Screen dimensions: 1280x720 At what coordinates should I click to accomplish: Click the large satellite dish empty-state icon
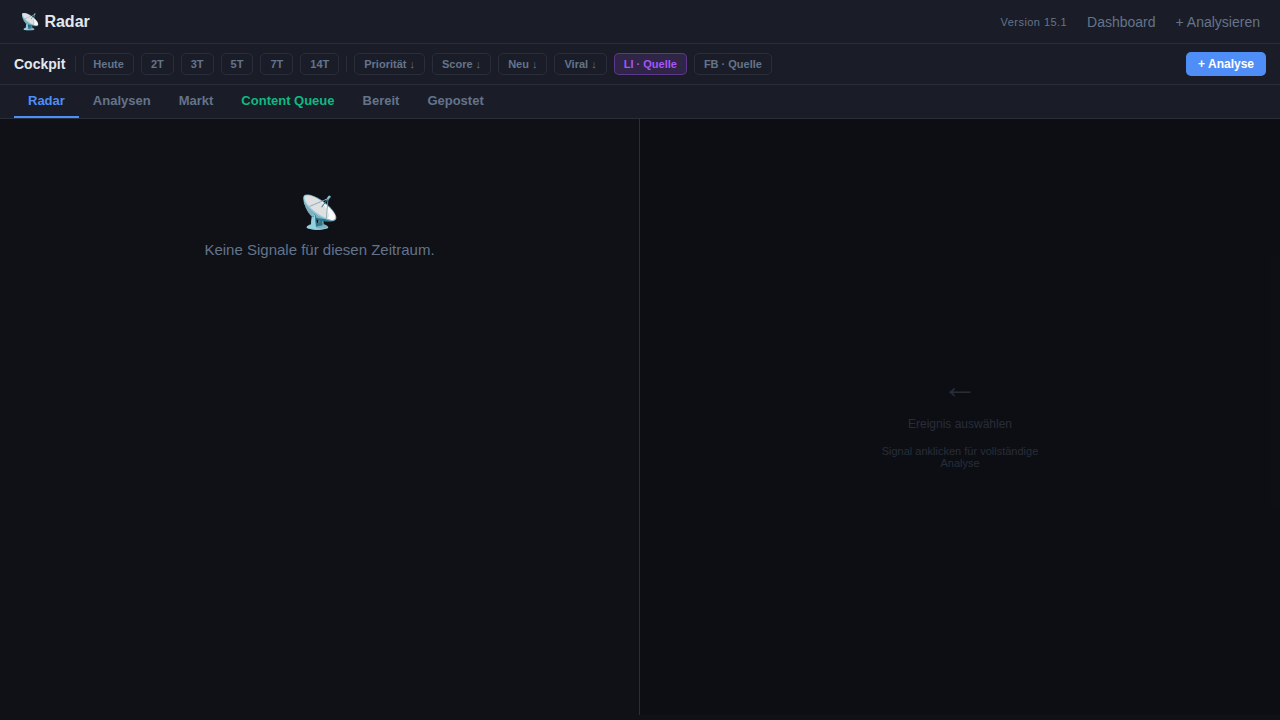[x=319, y=211]
